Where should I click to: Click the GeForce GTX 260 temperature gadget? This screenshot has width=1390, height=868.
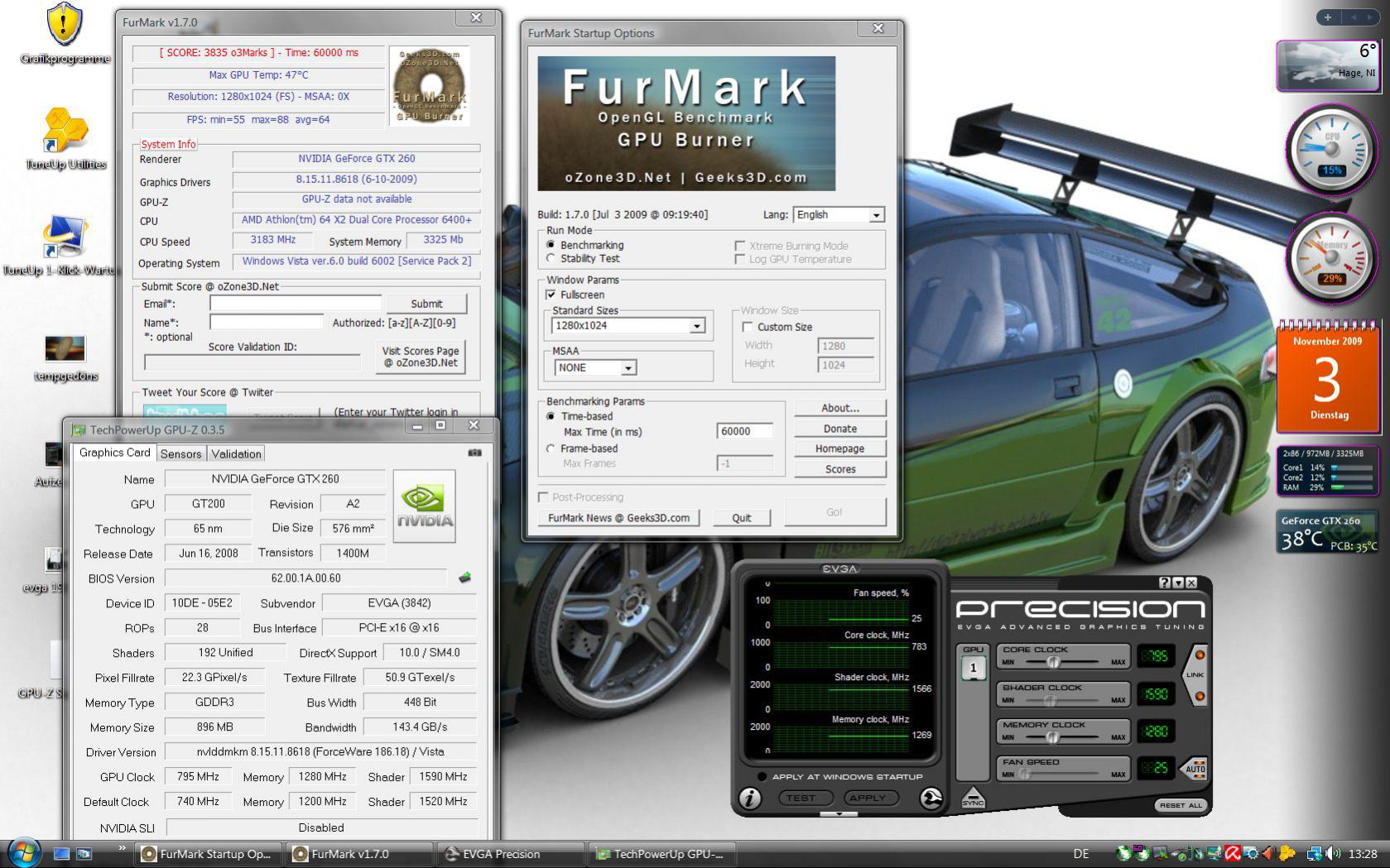(1326, 531)
